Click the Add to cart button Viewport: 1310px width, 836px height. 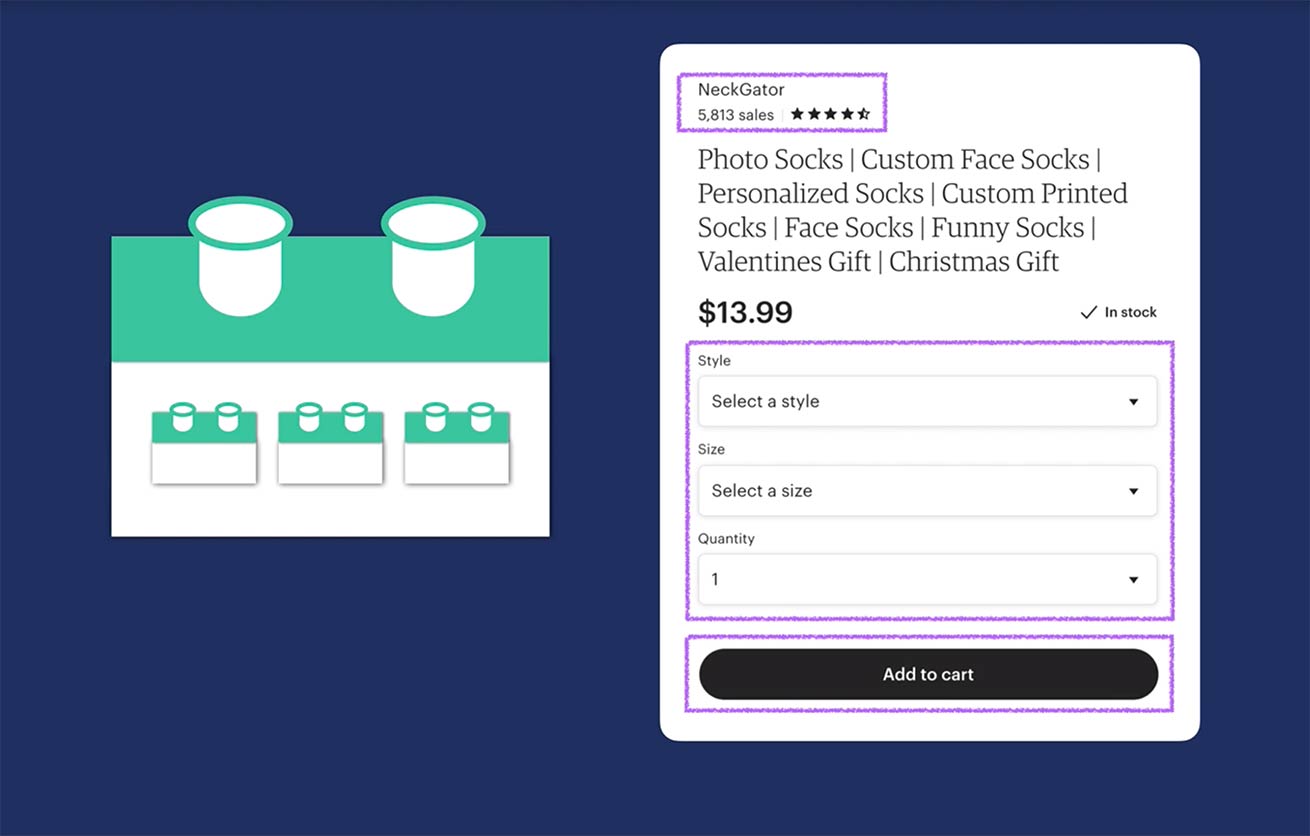(x=928, y=674)
